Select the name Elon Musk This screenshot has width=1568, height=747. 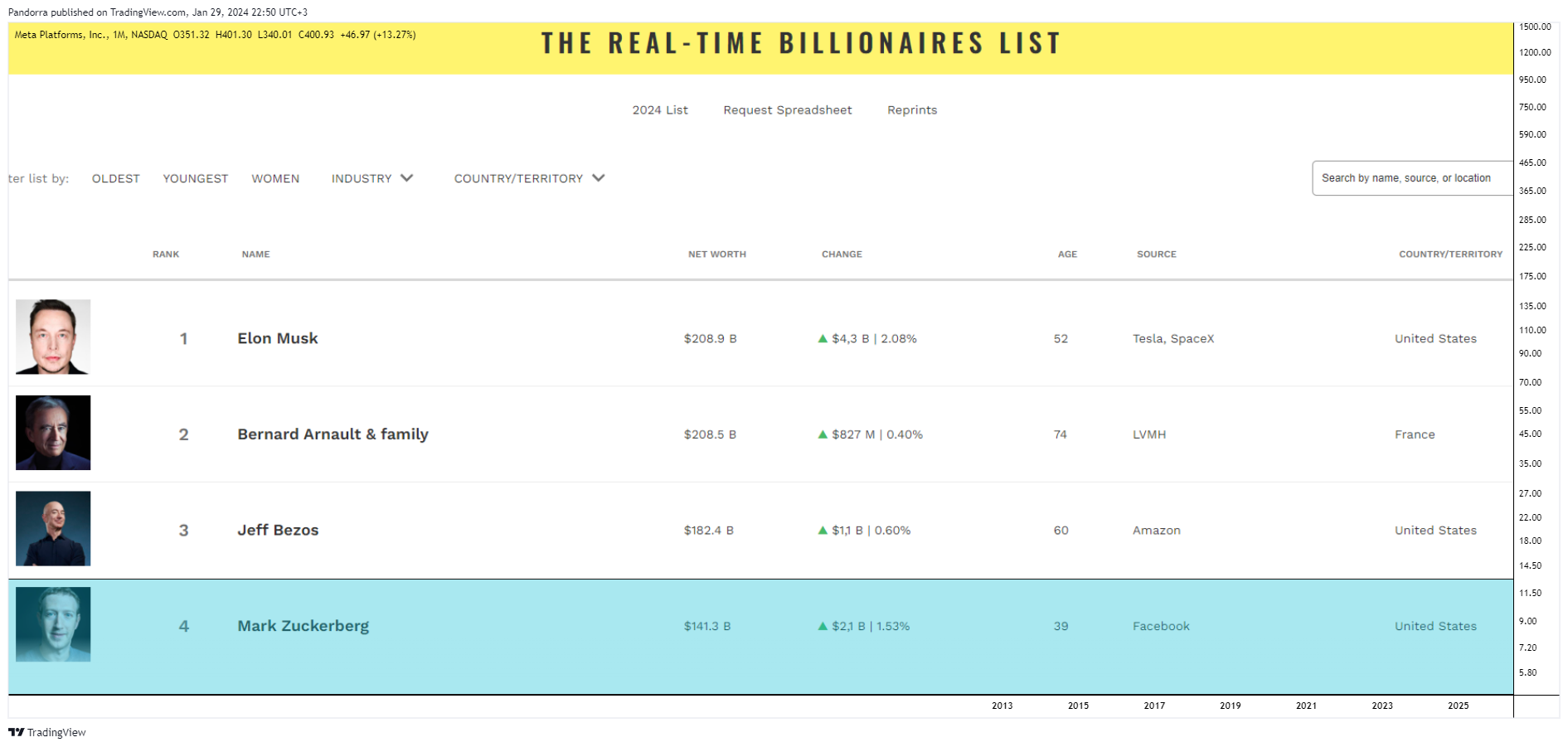pyautogui.click(x=278, y=338)
